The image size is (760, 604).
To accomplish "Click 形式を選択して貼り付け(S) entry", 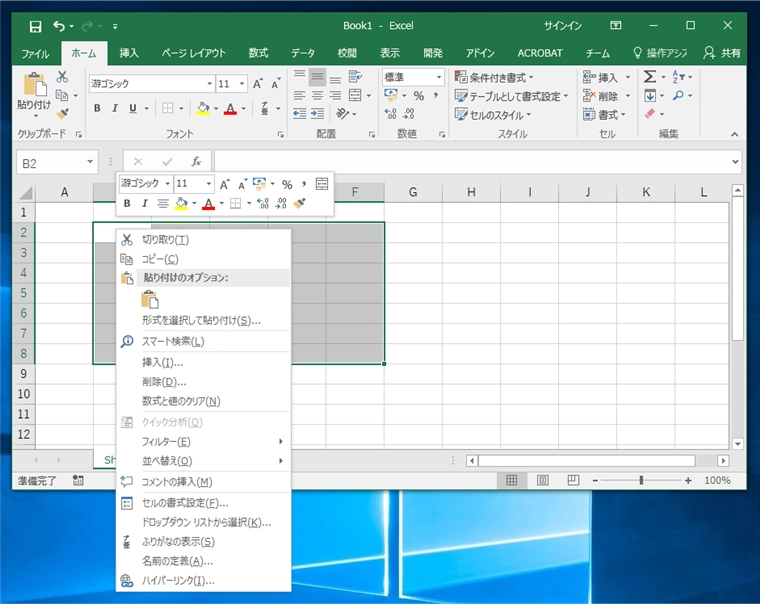I will (x=201, y=320).
